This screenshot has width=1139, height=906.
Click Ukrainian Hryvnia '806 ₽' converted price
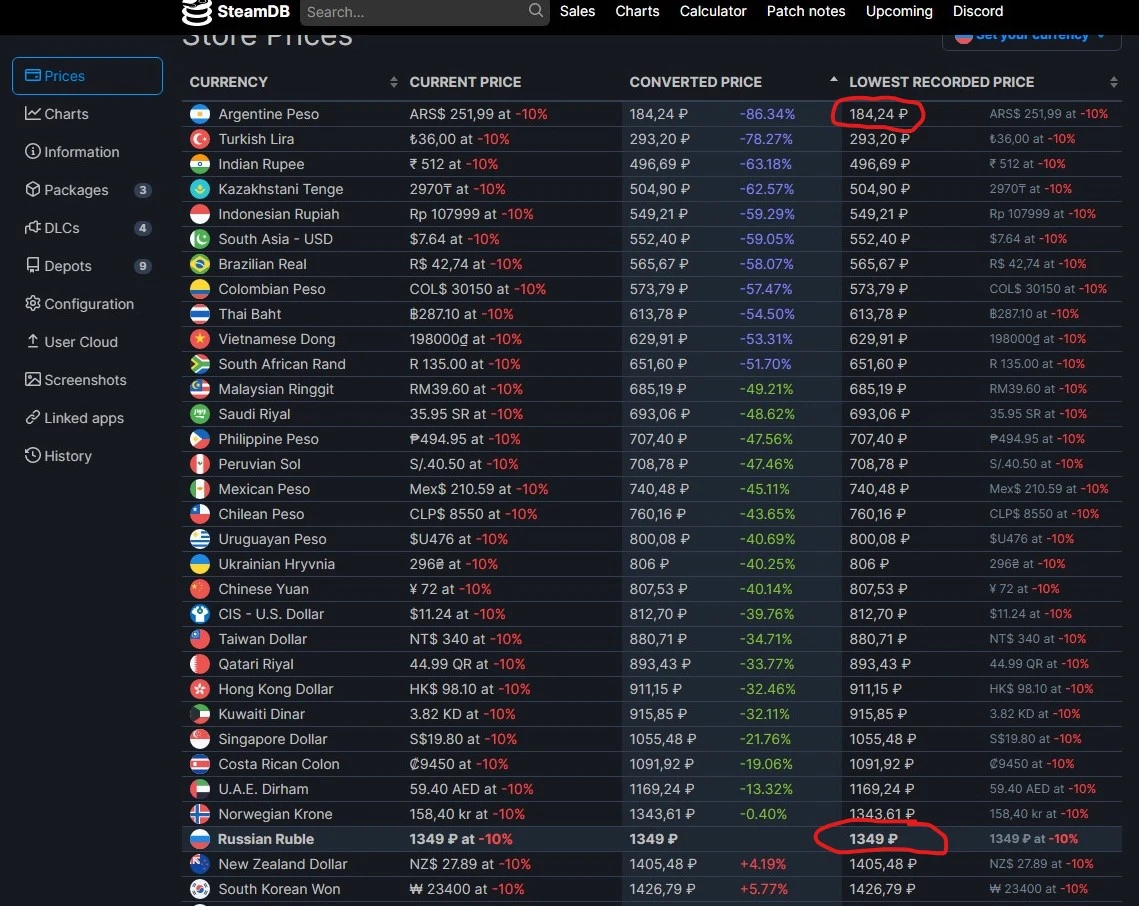point(649,564)
